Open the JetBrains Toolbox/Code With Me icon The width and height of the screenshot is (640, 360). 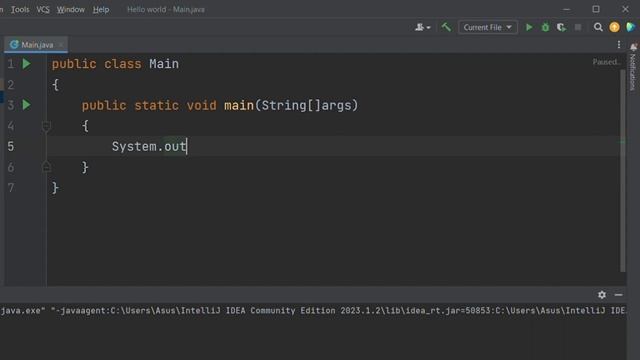(631, 27)
